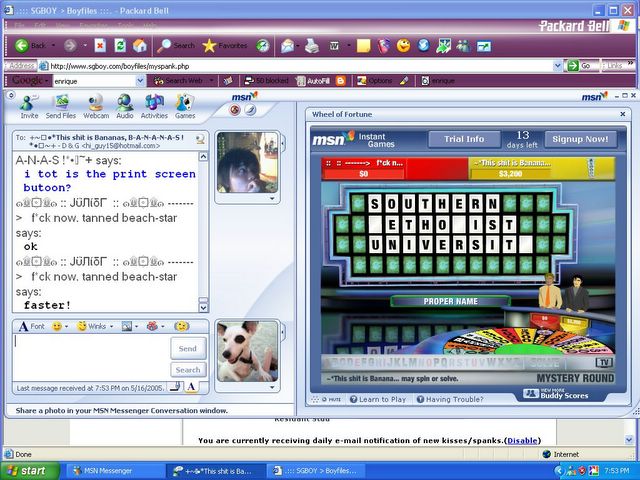This screenshot has width=640, height=480.
Task: Click the Go button beside address bar
Action: [x=580, y=65]
